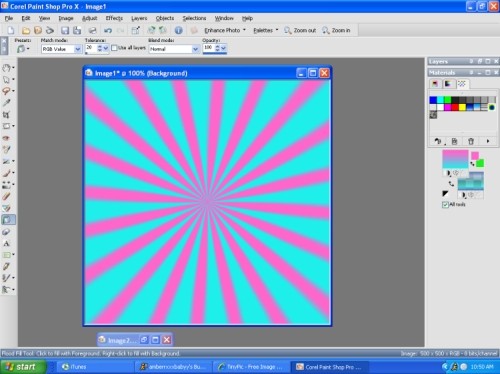Click the Print icon in toolbar
This screenshot has height=374, width=500.
[x=92, y=30]
